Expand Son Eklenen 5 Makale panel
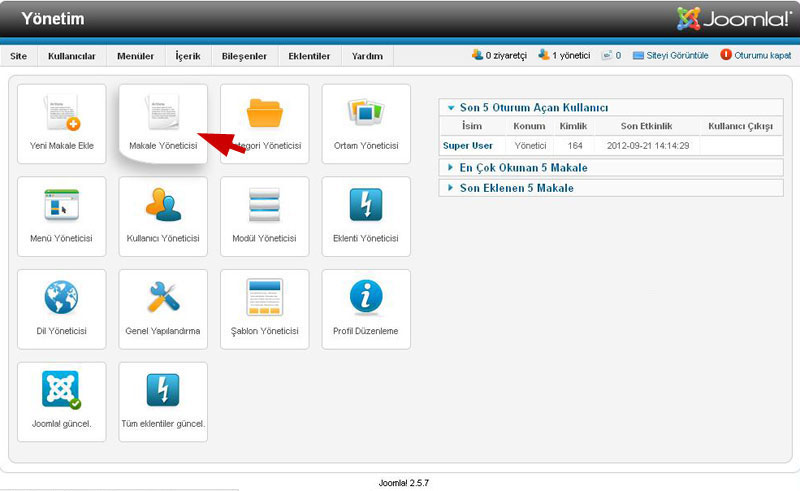The height and width of the screenshot is (491, 800). click(516, 187)
